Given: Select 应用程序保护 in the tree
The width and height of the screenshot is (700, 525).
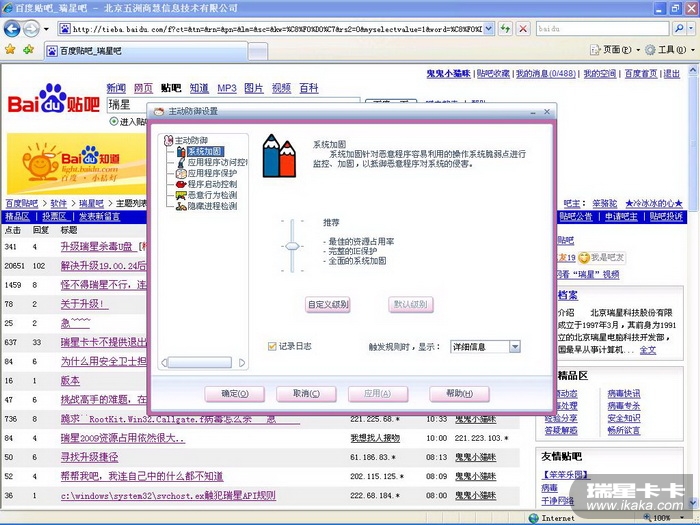Looking at the screenshot, I should click(212, 173).
